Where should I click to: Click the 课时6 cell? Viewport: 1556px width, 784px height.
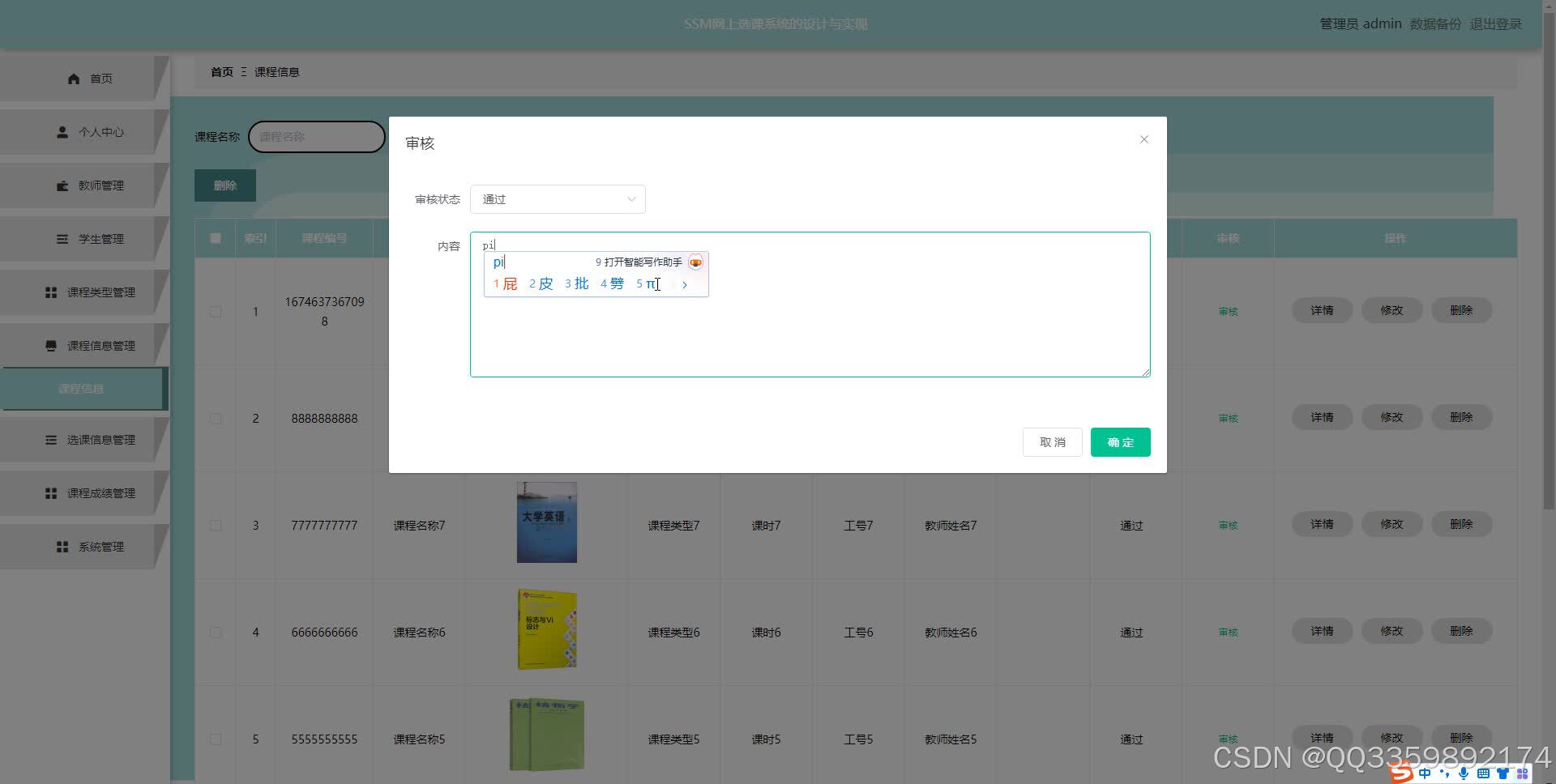[766, 633]
